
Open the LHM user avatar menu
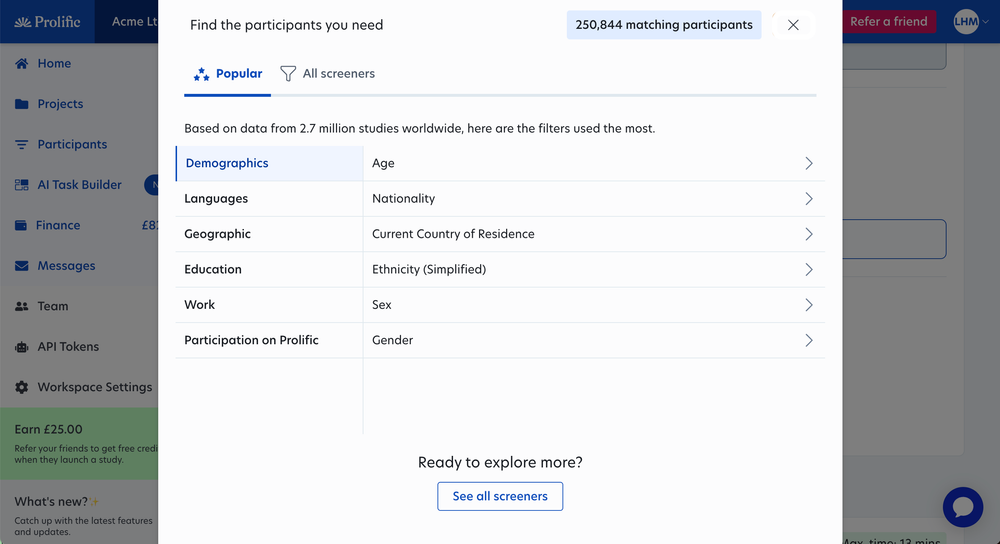coord(971,22)
